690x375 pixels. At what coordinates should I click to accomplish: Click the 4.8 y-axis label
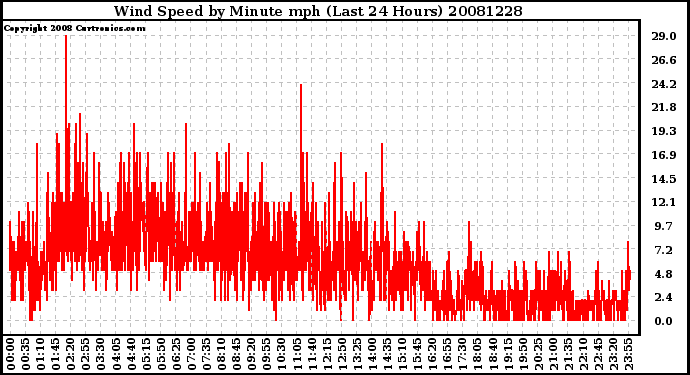[664, 274]
